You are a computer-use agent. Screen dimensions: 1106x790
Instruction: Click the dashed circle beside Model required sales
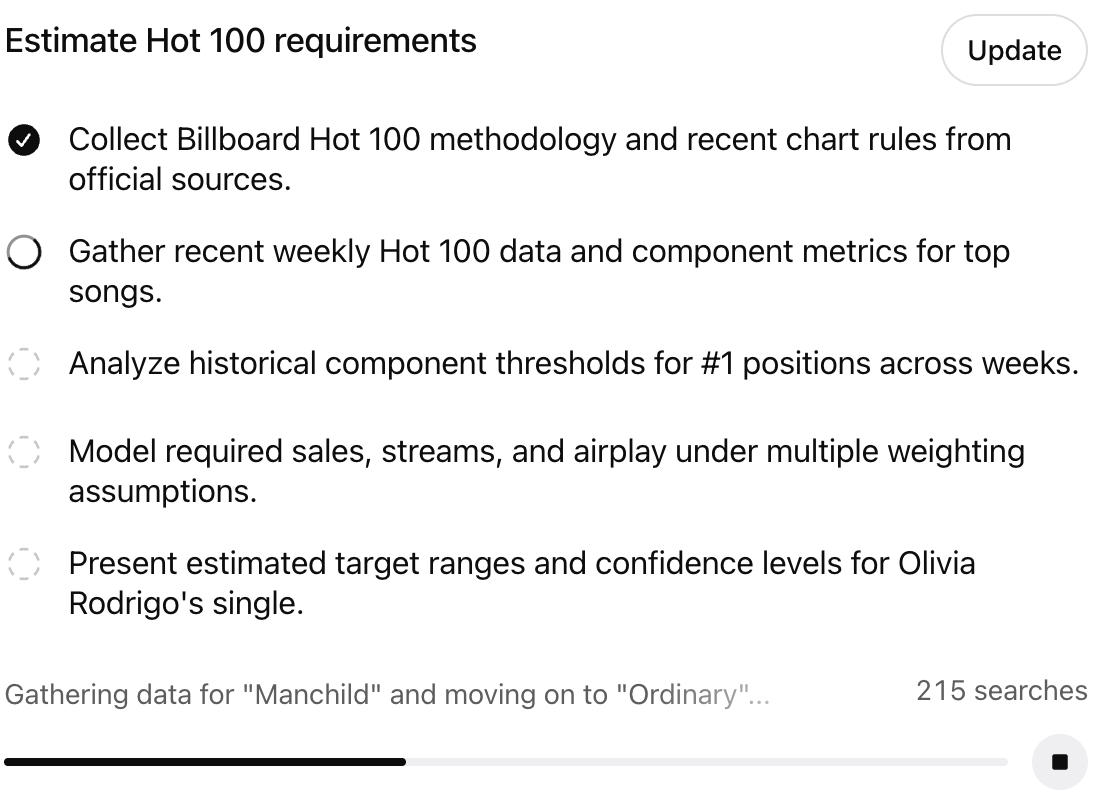[x=24, y=451]
